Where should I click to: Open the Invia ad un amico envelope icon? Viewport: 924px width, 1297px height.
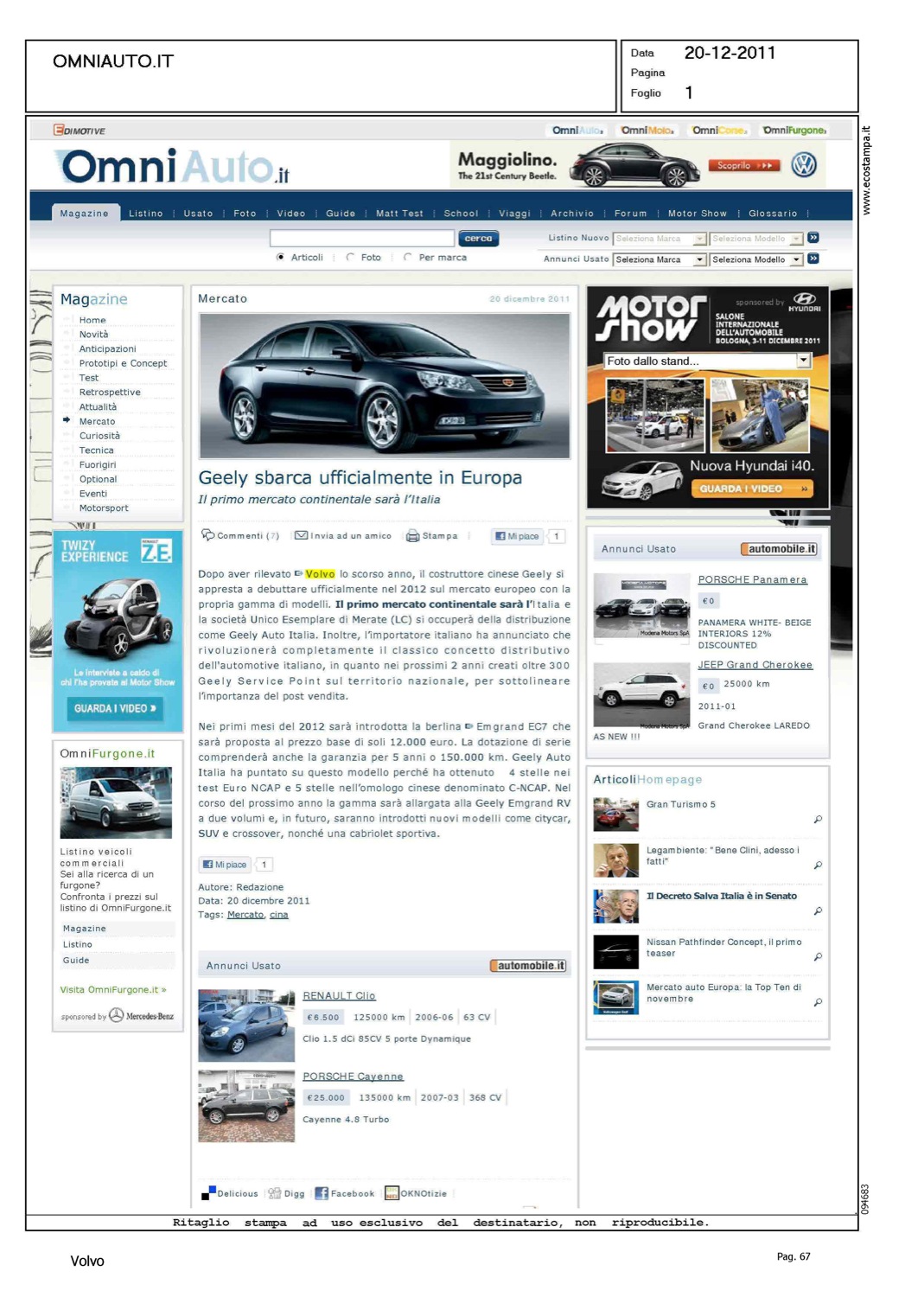pyautogui.click(x=302, y=536)
